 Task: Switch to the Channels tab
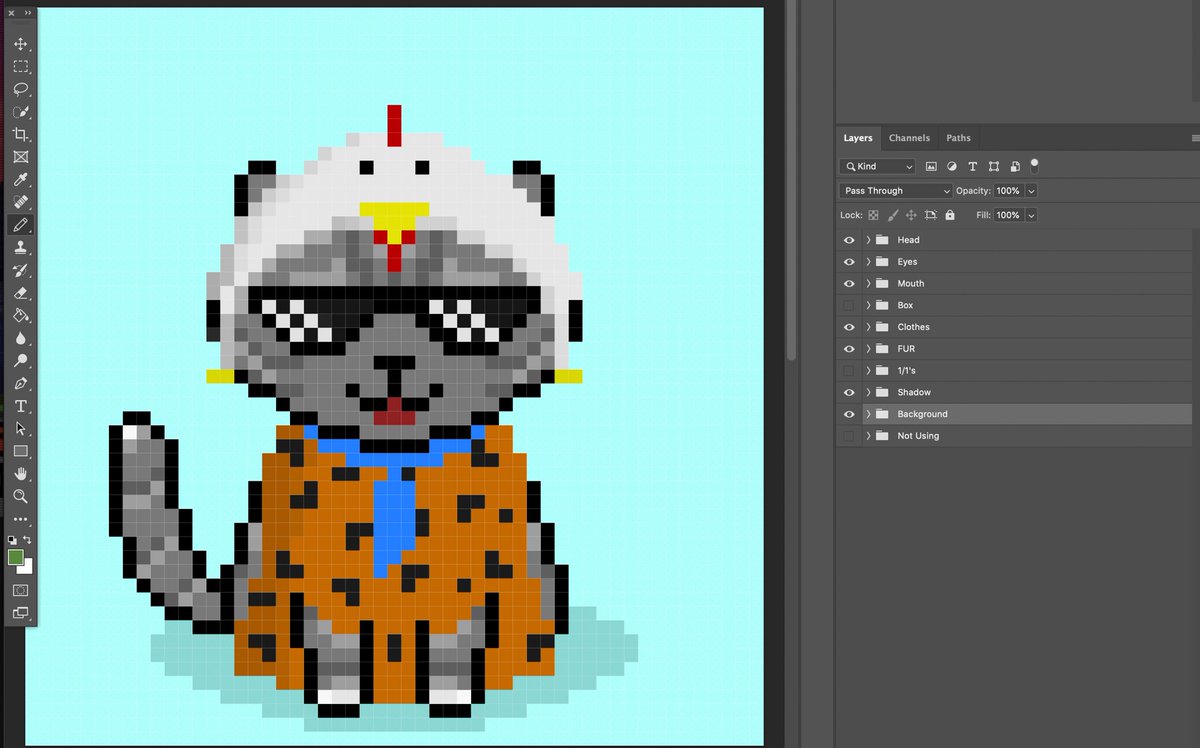point(909,138)
